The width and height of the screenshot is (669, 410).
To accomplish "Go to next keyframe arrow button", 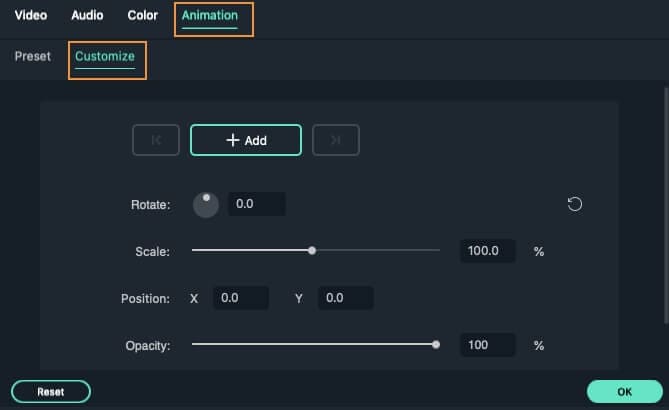I will point(335,141).
